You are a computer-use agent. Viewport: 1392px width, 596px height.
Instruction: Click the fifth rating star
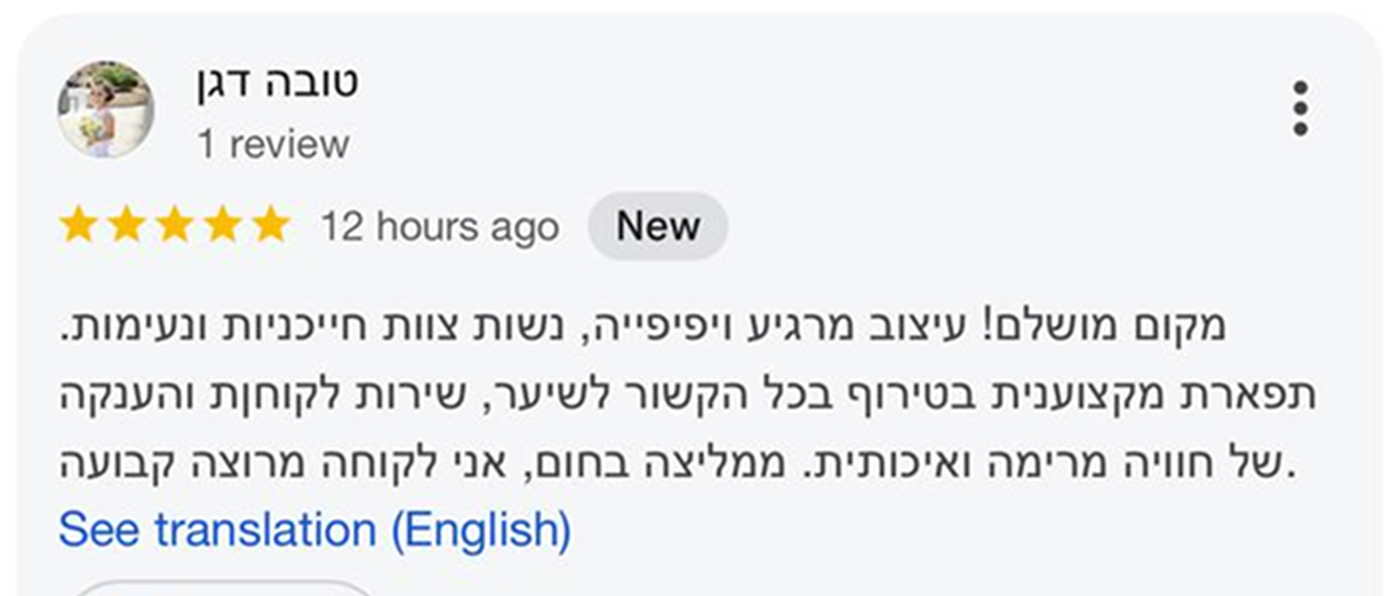270,226
